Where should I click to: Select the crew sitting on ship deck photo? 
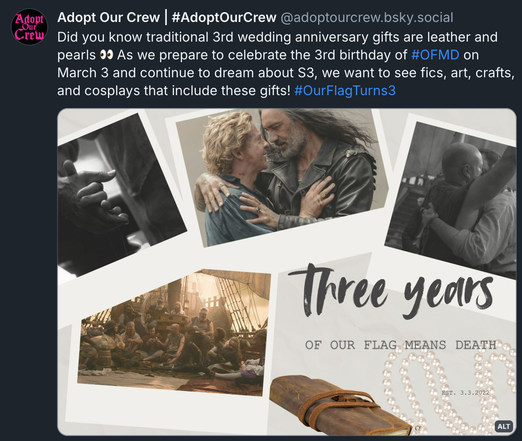173,333
